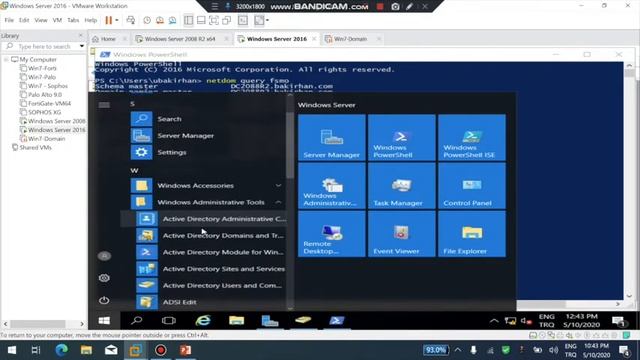Launch the Windows PowerShell tile
Viewport: 640px width, 360px height.
point(402,138)
